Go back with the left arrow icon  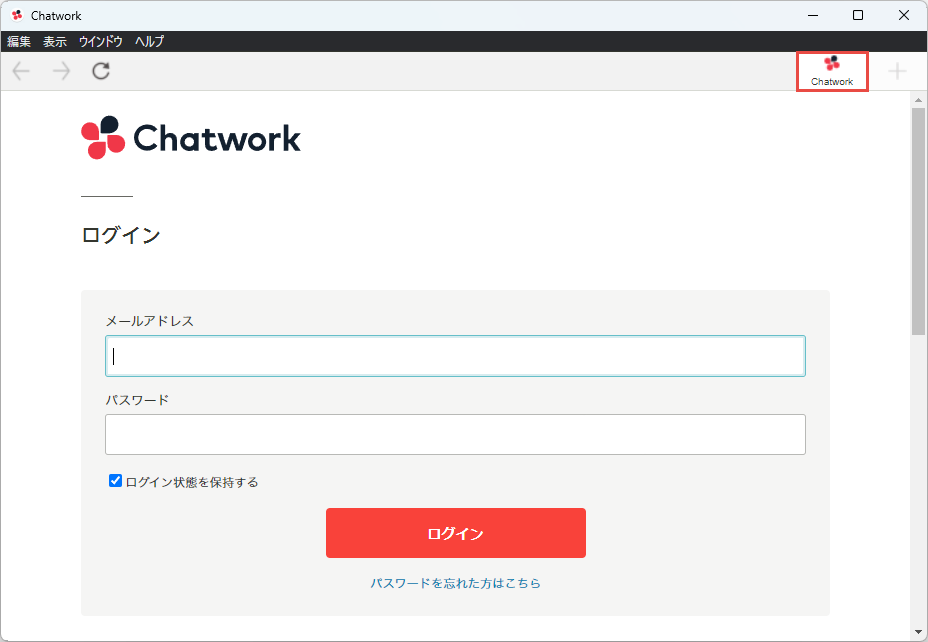pos(21,71)
